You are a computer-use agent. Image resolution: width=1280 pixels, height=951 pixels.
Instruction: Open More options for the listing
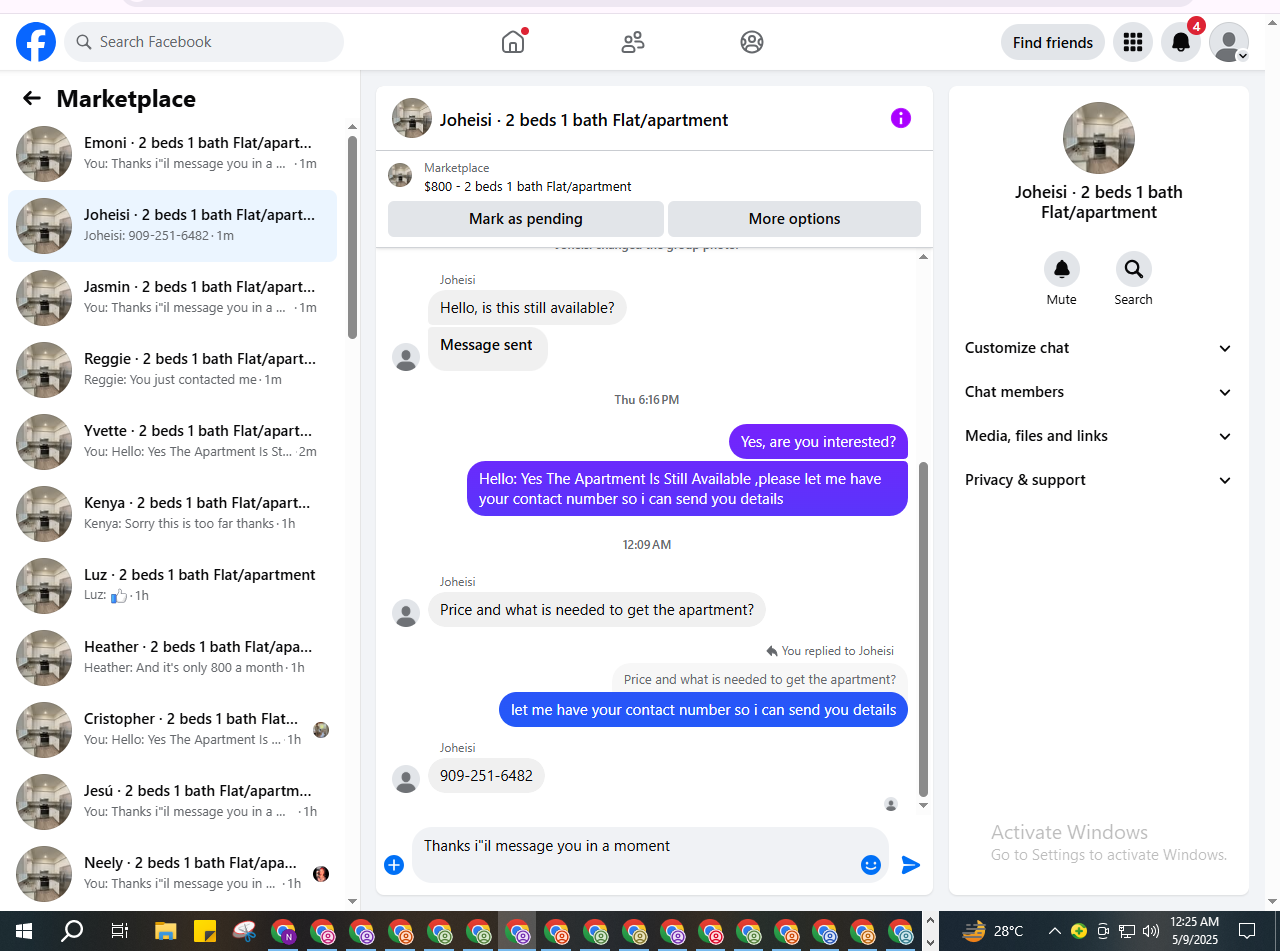(x=794, y=219)
